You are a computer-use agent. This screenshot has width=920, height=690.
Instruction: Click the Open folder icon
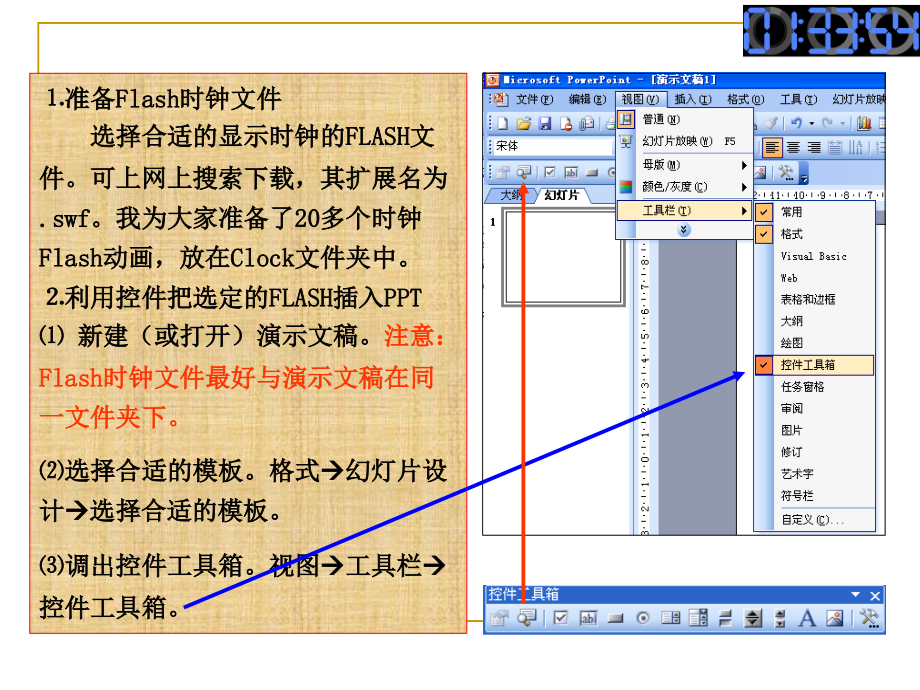[523, 123]
